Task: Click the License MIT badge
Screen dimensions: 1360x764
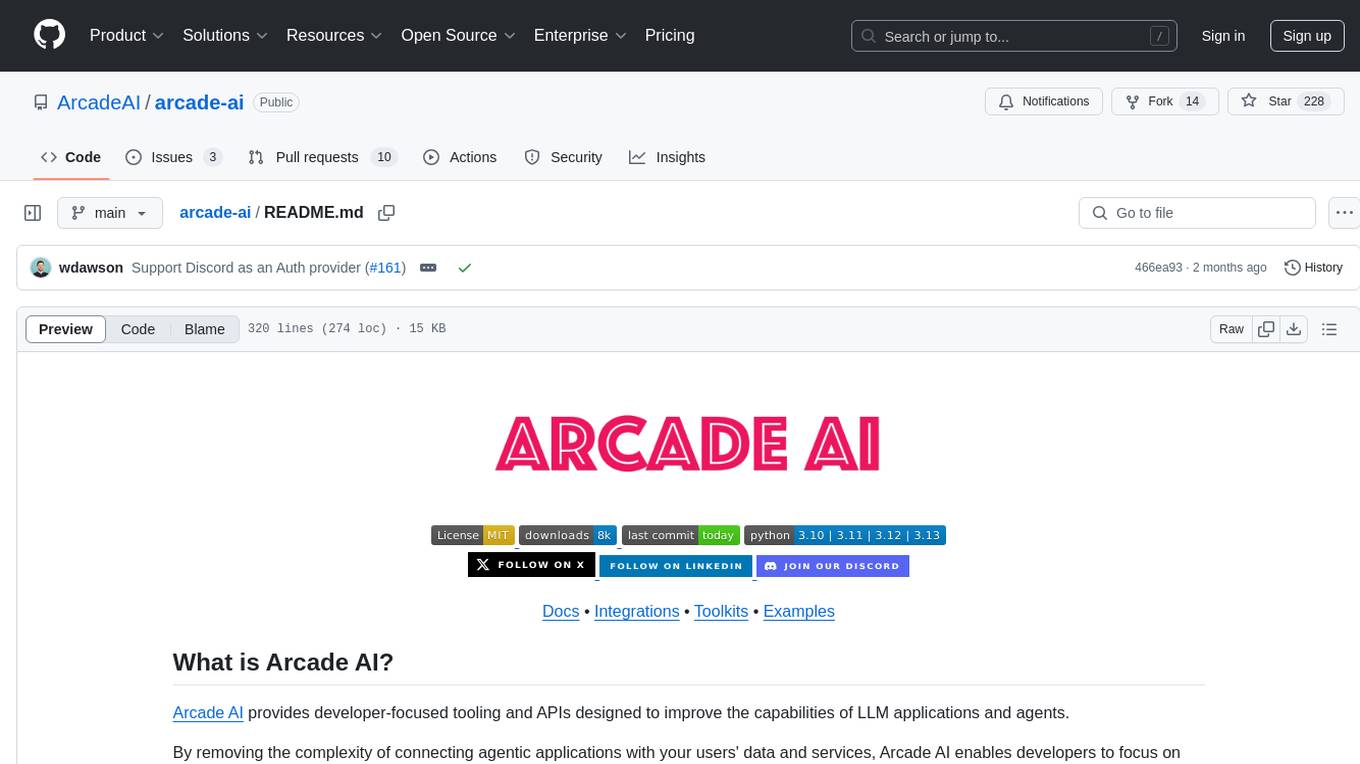Action: [x=473, y=535]
